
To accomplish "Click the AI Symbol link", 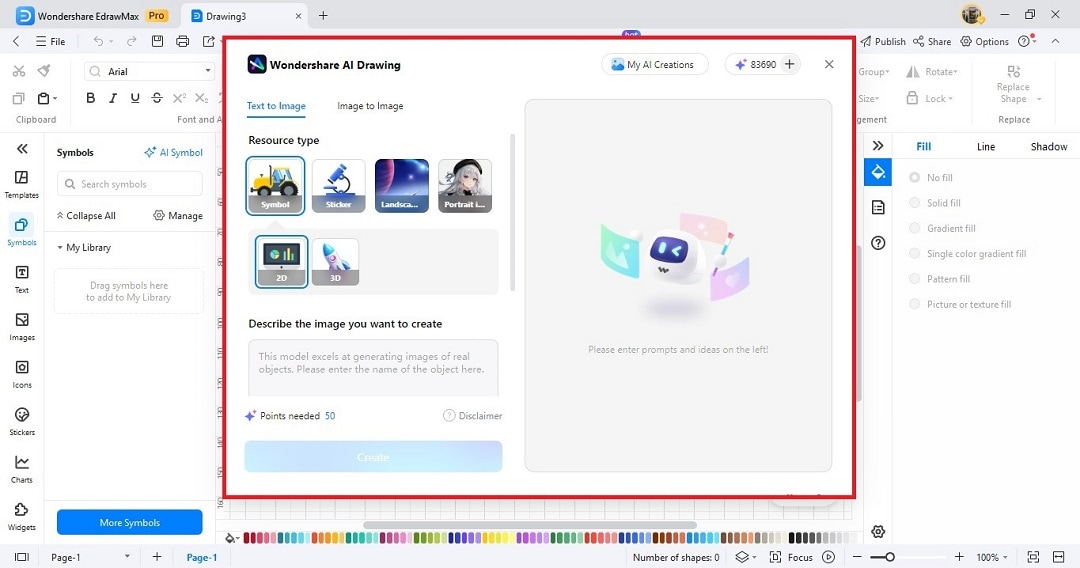I will click(174, 152).
